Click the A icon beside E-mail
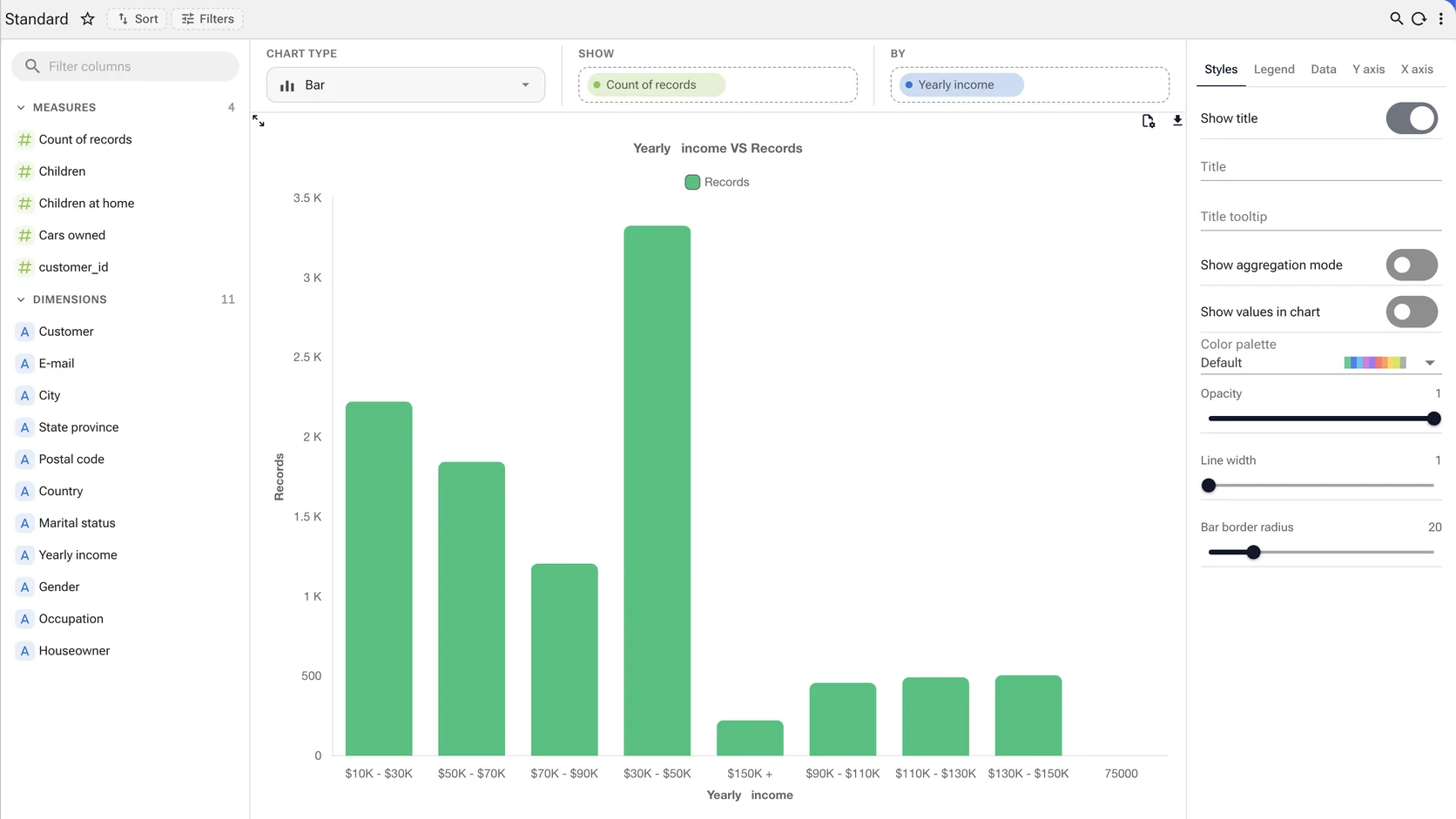This screenshot has height=819, width=1456. point(24,363)
